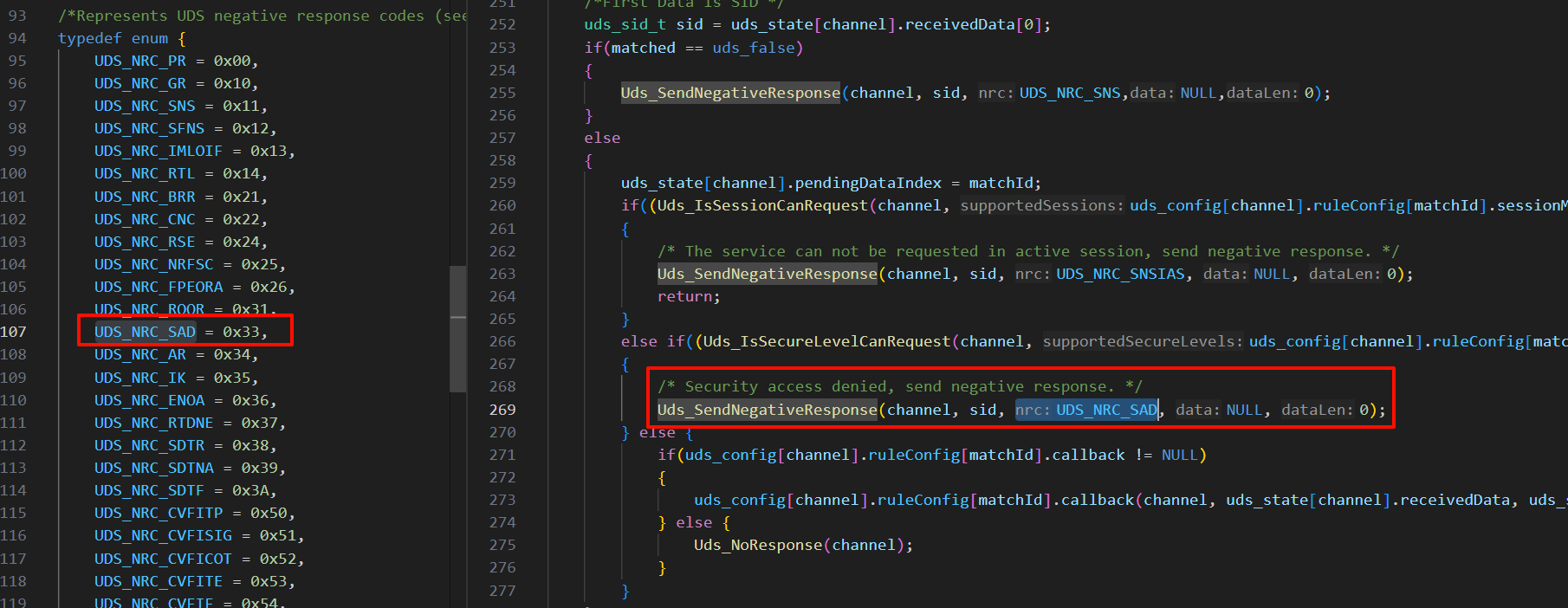Click Uds_SendNegativeResponse call on line 255
This screenshot has width=1568, height=608.
[729, 93]
